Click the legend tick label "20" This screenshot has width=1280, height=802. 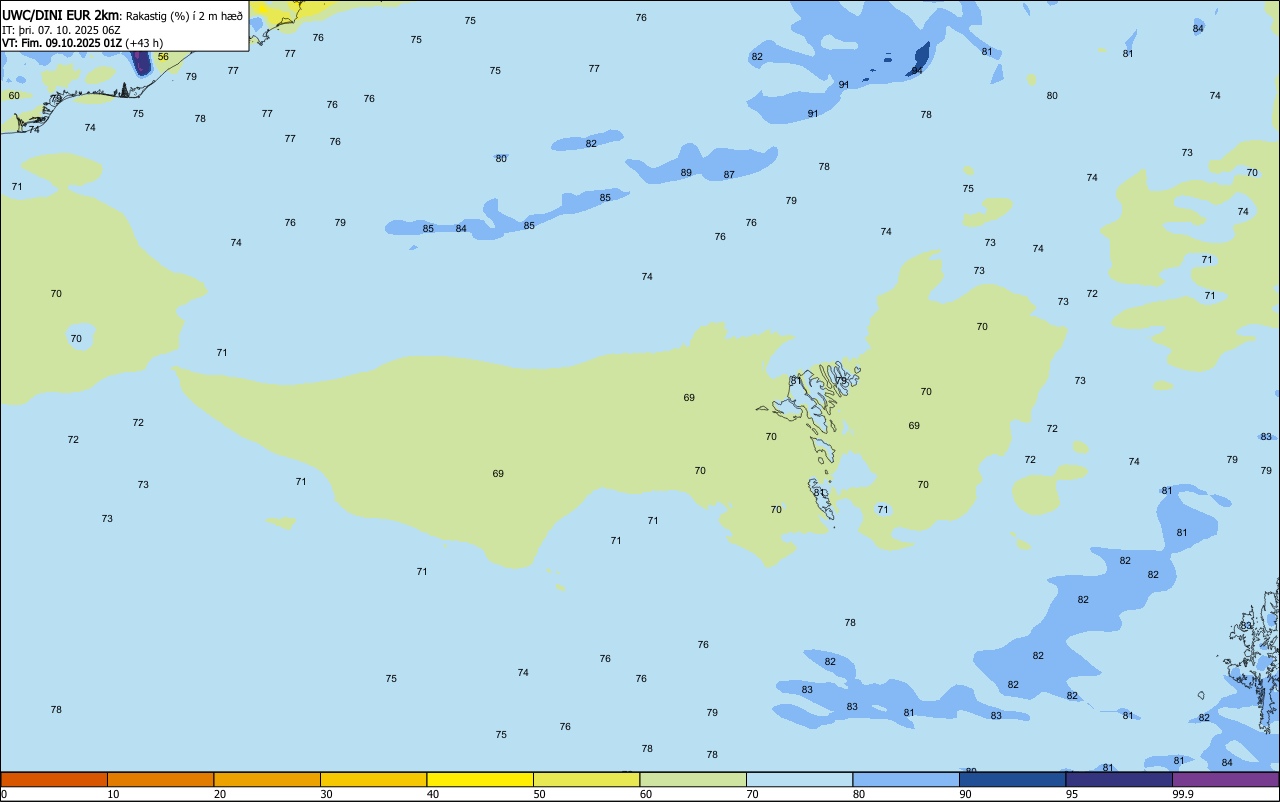[219, 794]
